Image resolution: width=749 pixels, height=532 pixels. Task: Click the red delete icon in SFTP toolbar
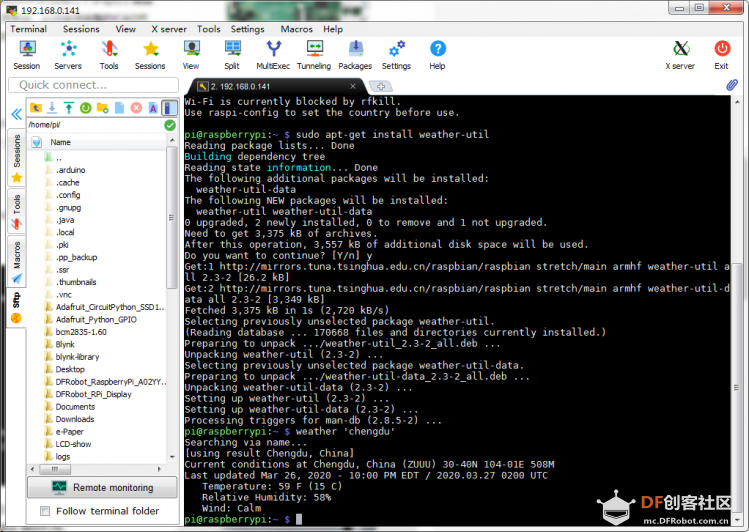[x=136, y=108]
